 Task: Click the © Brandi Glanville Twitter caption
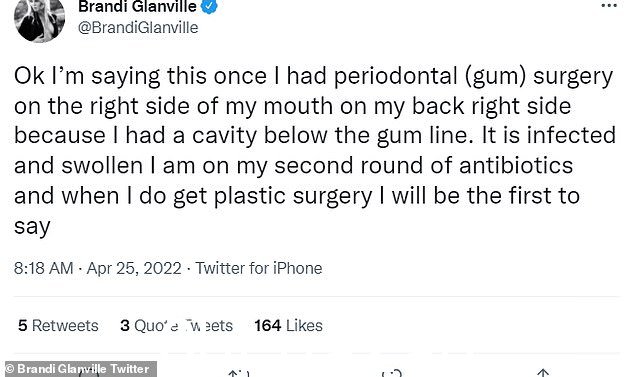[78, 369]
